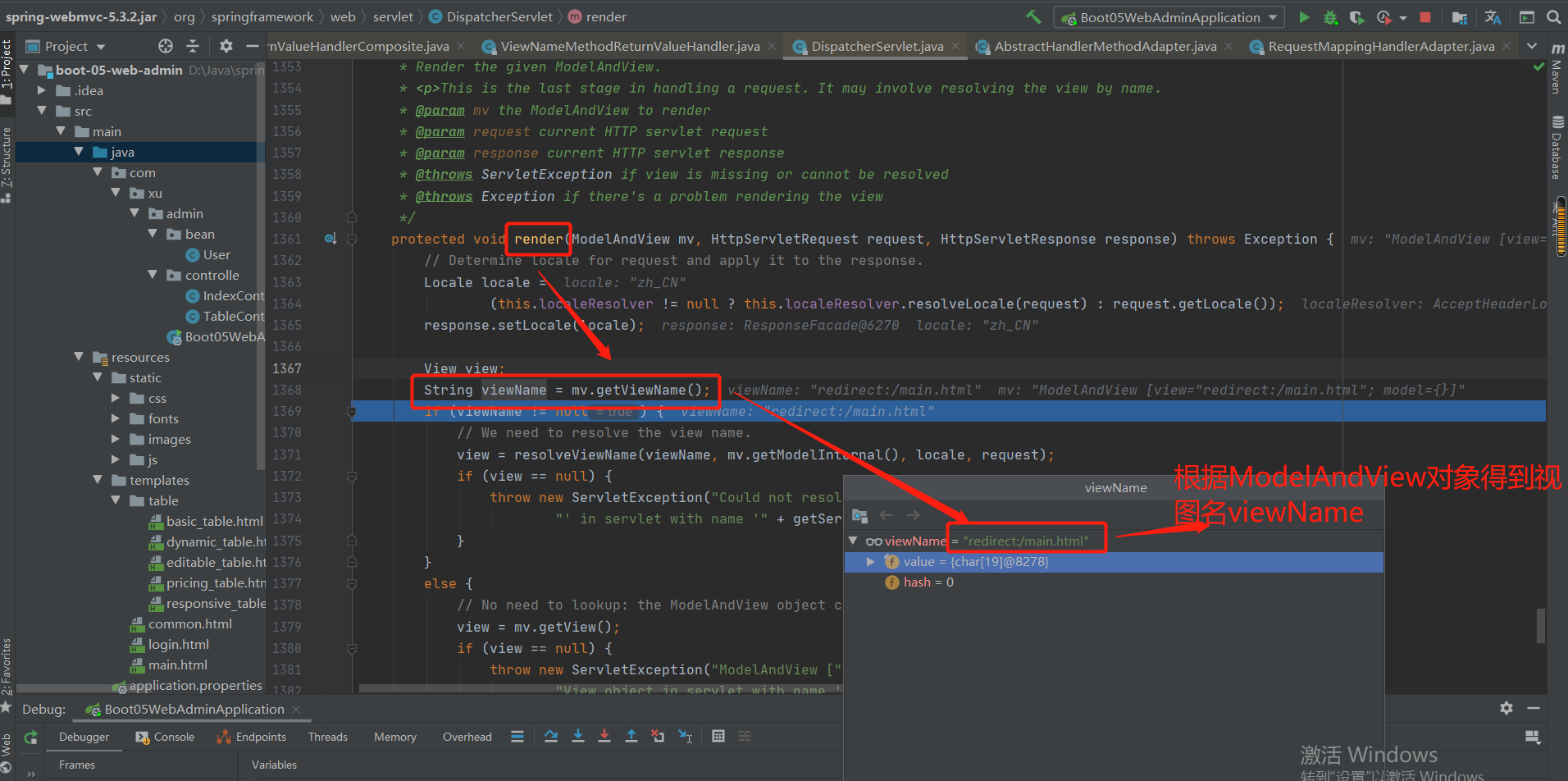Open Search Everywhere magnifier icon
The width and height of the screenshot is (1568, 781).
click(x=1553, y=16)
